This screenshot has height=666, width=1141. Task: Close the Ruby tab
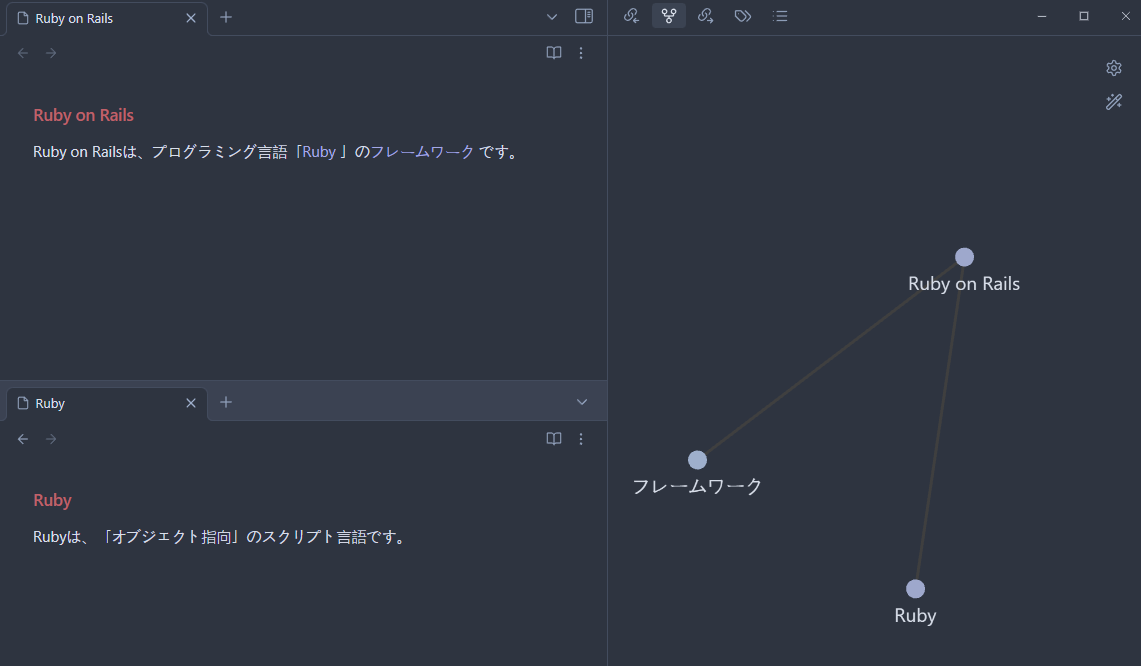(191, 403)
